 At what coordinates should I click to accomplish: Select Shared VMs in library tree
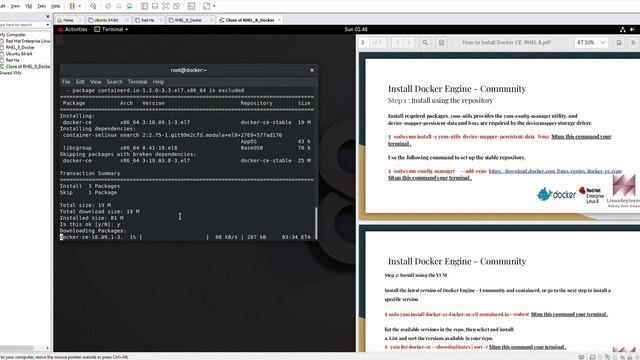pos(11,73)
